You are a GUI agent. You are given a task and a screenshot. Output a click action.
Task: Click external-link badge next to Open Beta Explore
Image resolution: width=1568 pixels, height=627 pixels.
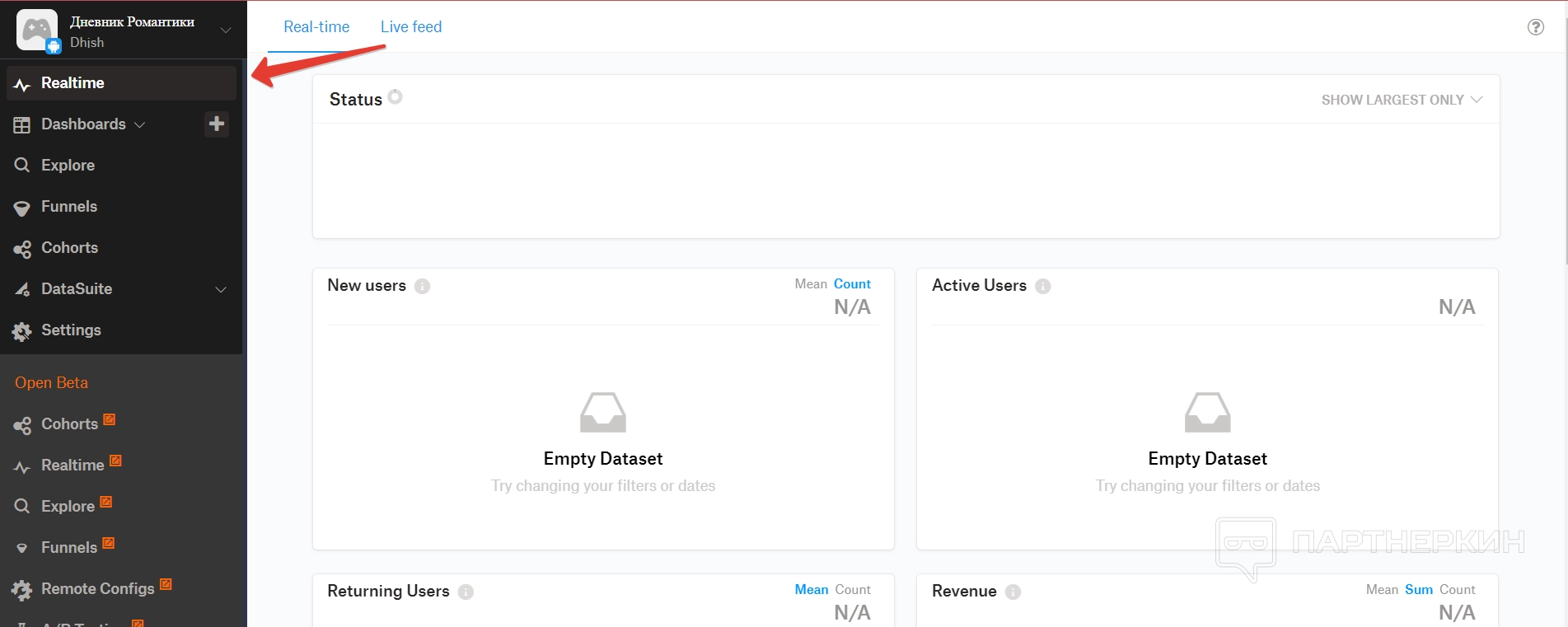105,502
